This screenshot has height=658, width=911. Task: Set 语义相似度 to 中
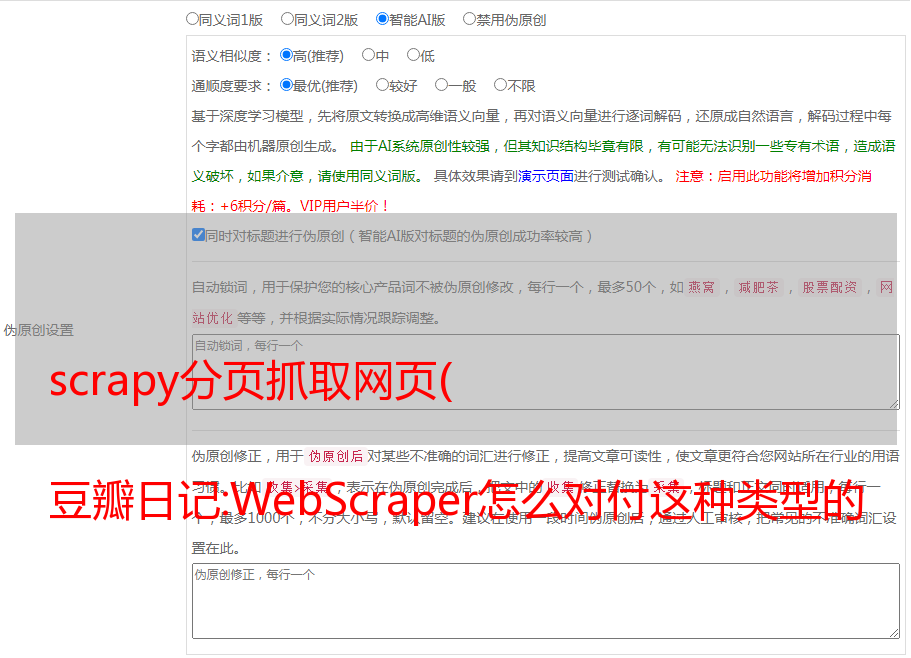pyautogui.click(x=368, y=55)
